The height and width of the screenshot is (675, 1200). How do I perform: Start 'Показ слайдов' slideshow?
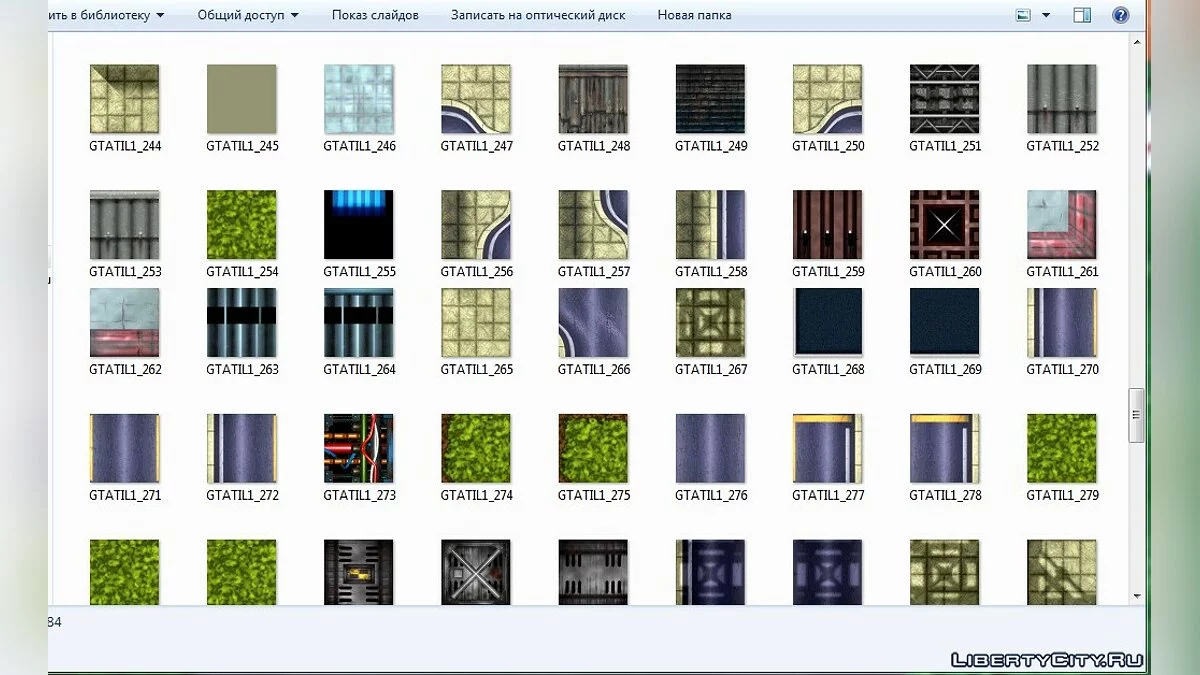click(375, 15)
